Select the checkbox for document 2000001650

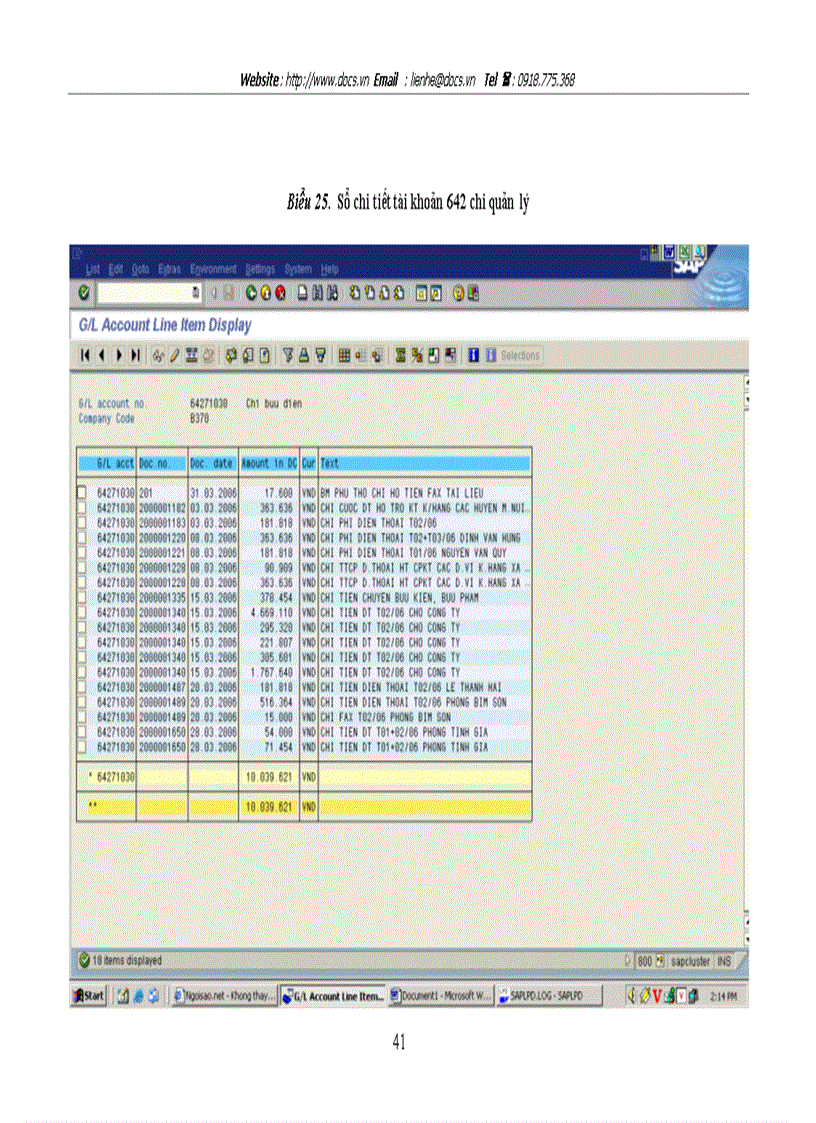[x=81, y=744]
